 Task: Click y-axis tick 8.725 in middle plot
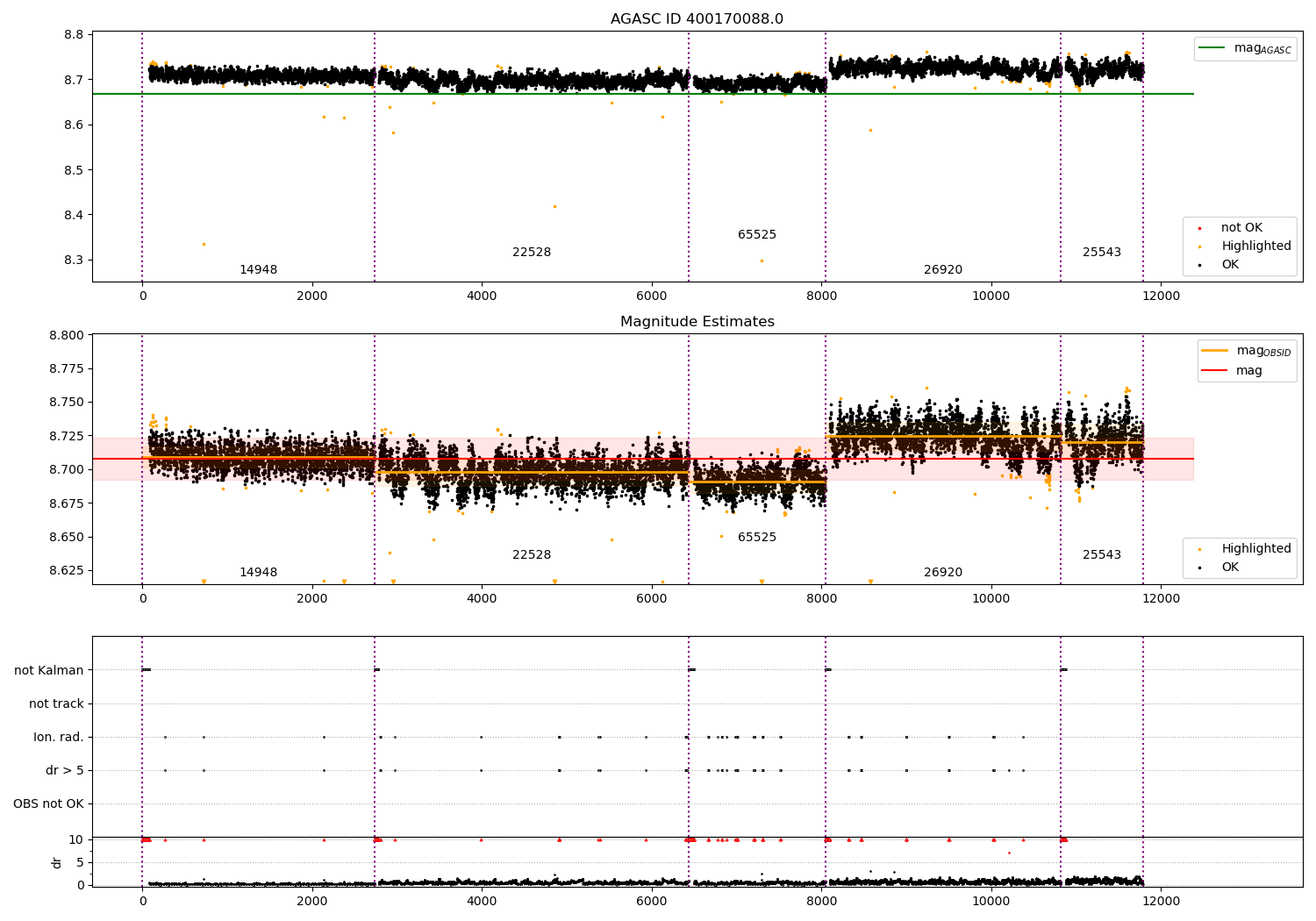67,437
